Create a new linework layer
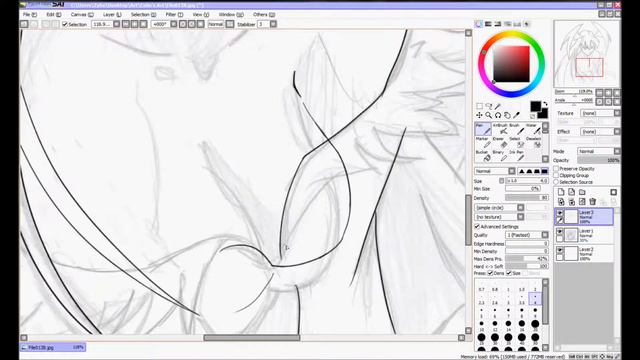The width and height of the screenshot is (640, 360). [x=571, y=192]
